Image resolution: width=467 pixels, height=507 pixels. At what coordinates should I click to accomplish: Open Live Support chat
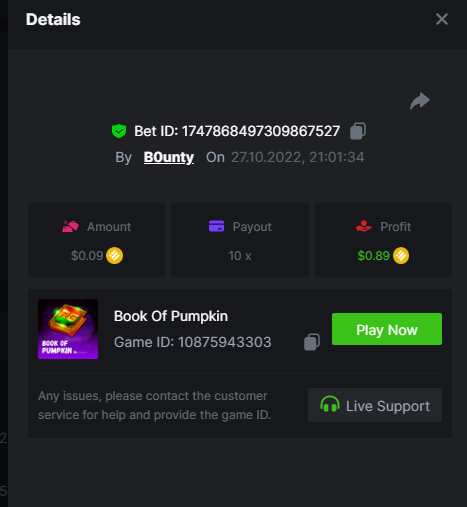tap(375, 405)
